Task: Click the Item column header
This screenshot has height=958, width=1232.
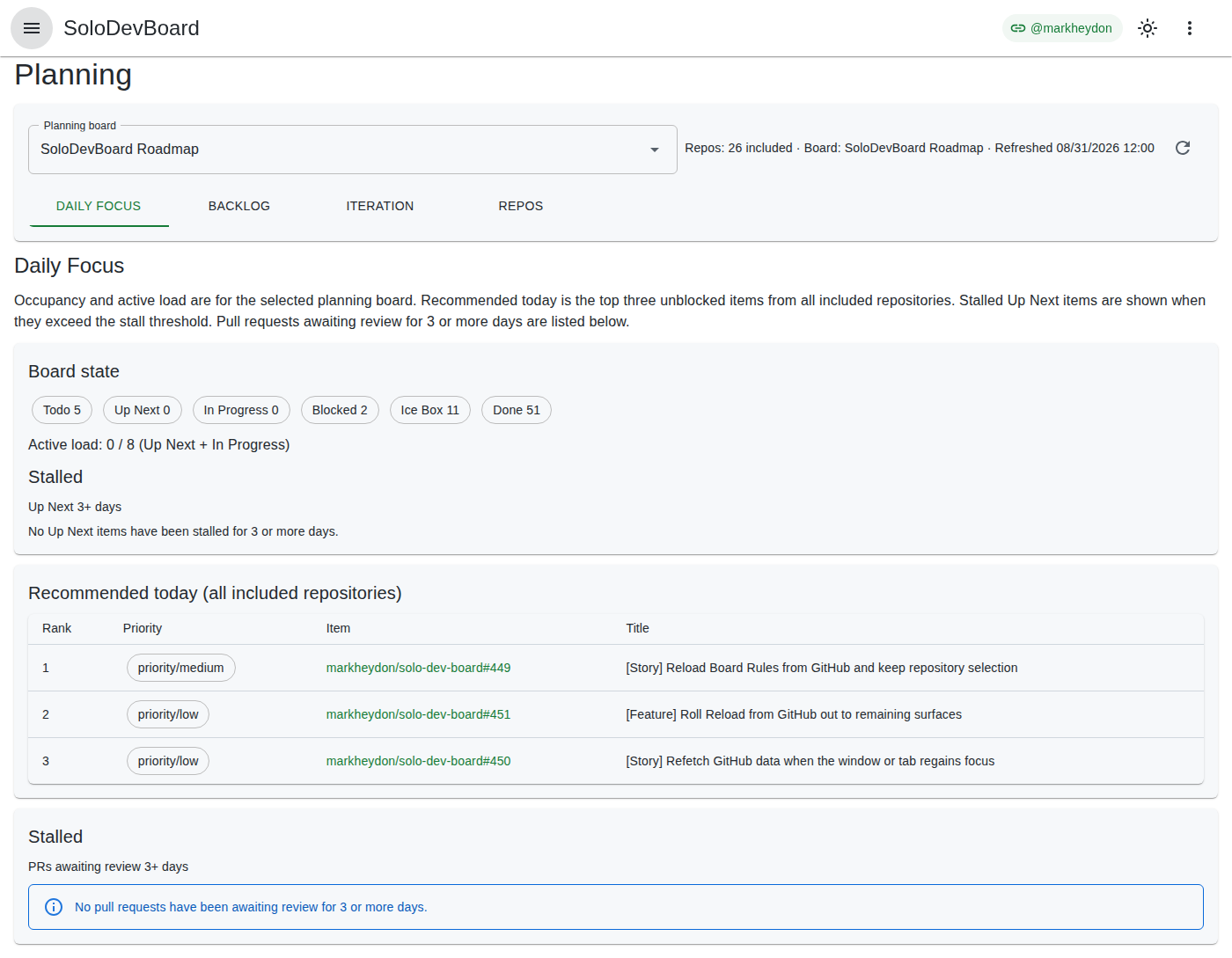Action: pyautogui.click(x=338, y=628)
